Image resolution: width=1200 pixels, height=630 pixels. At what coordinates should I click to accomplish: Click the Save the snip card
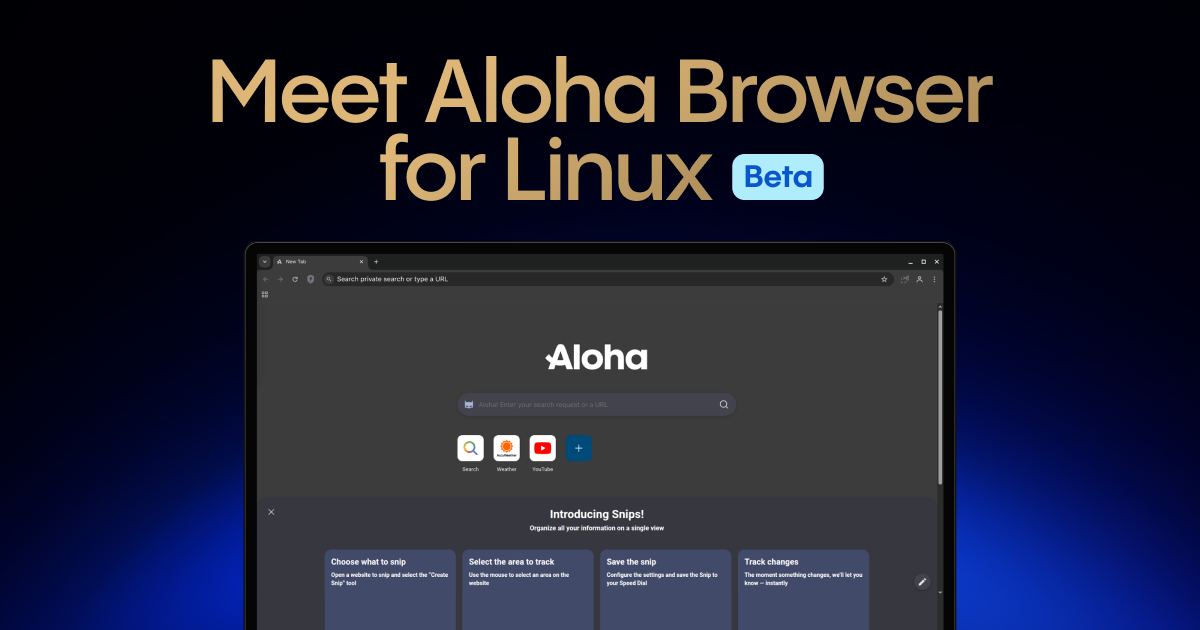pos(666,589)
